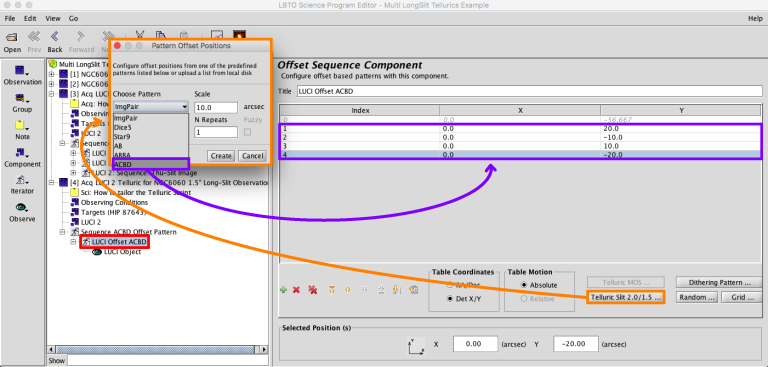Expand the [1] NGC6060 tree node
The height and width of the screenshot is (367, 768).
click(x=51, y=74)
